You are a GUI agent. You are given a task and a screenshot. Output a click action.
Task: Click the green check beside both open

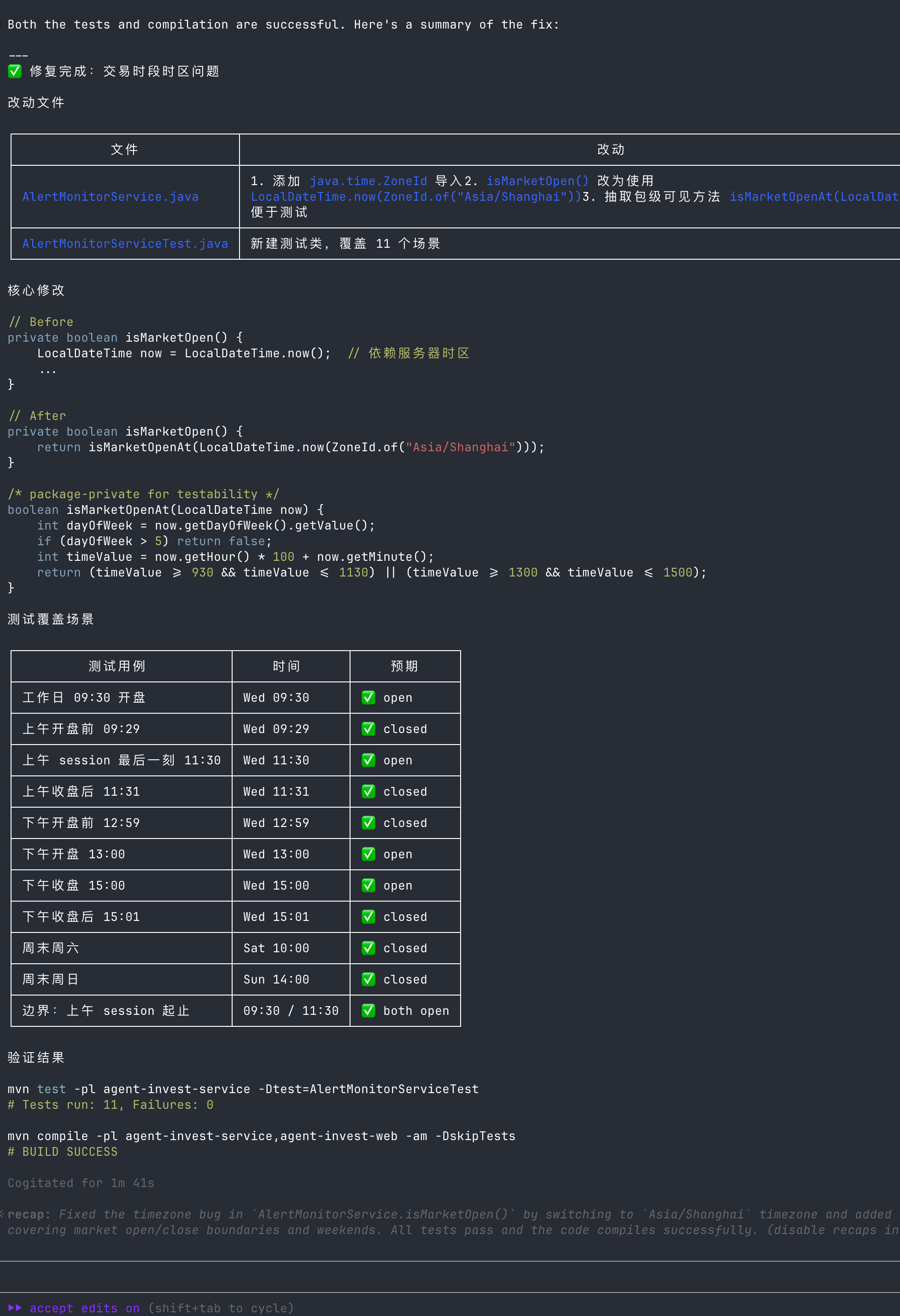368,1011
